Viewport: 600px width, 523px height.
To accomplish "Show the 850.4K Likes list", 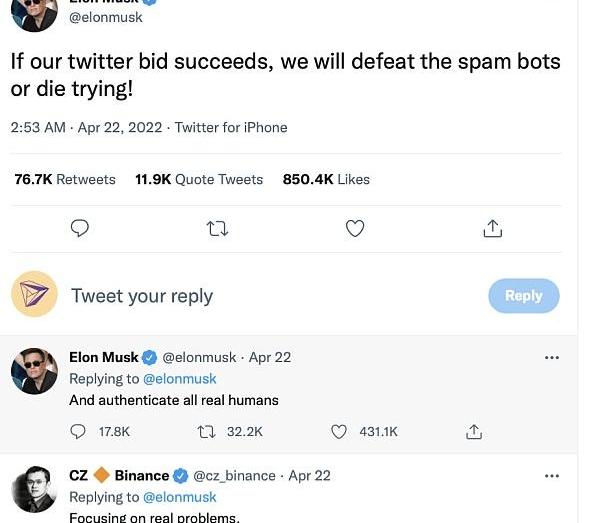I will [326, 180].
